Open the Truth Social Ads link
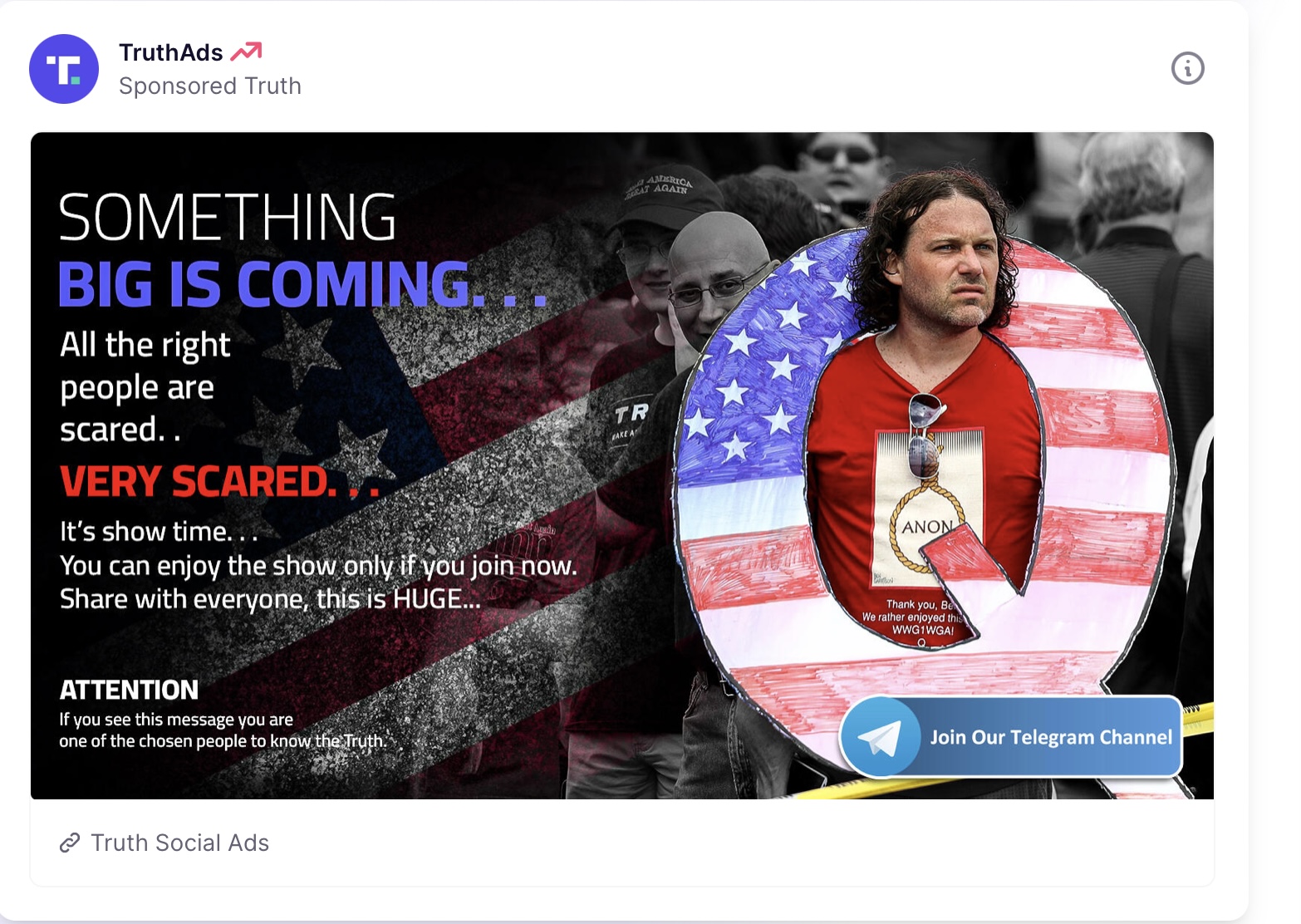This screenshot has height=924, width=1301. (x=180, y=843)
